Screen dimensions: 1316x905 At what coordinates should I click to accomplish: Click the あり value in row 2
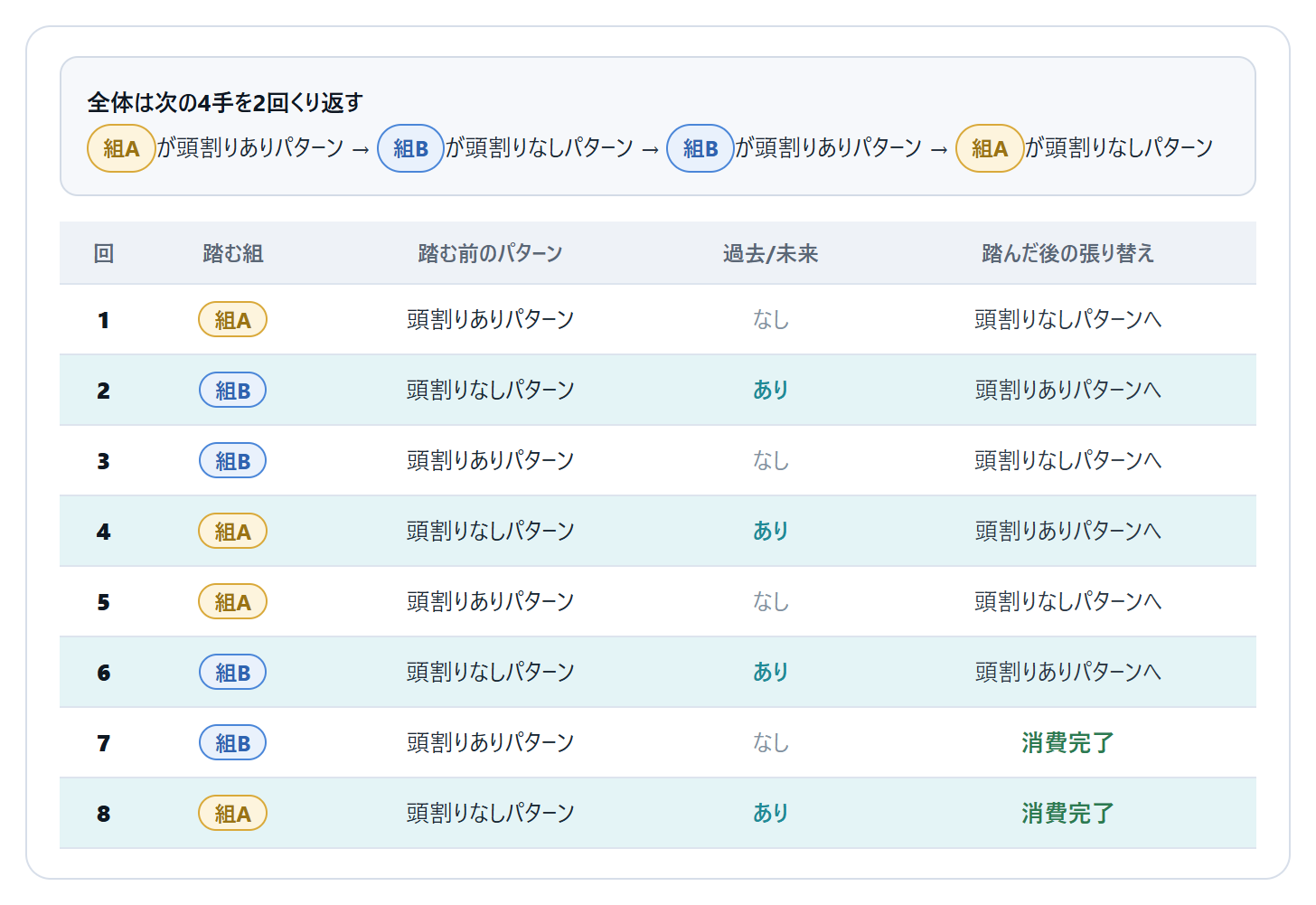(x=770, y=390)
